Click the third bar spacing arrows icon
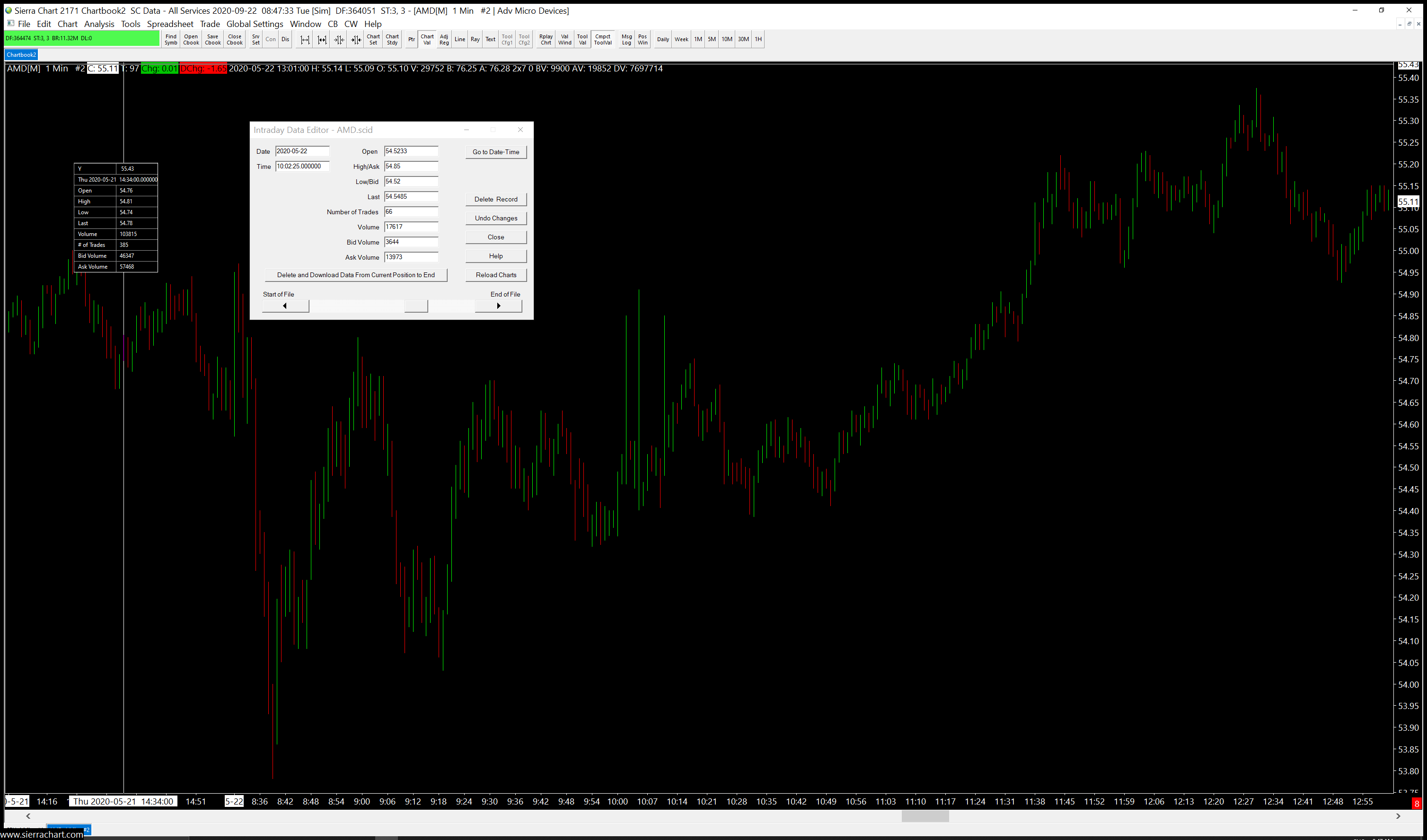Image resolution: width=1427 pixels, height=840 pixels. [339, 40]
